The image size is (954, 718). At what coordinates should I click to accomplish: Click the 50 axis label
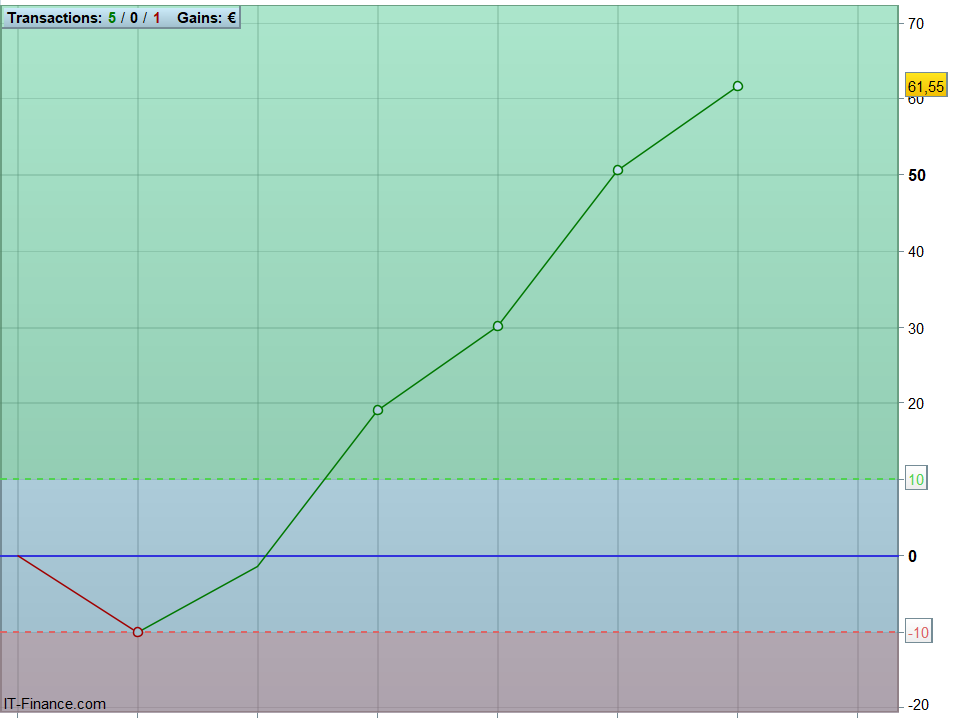tap(916, 175)
